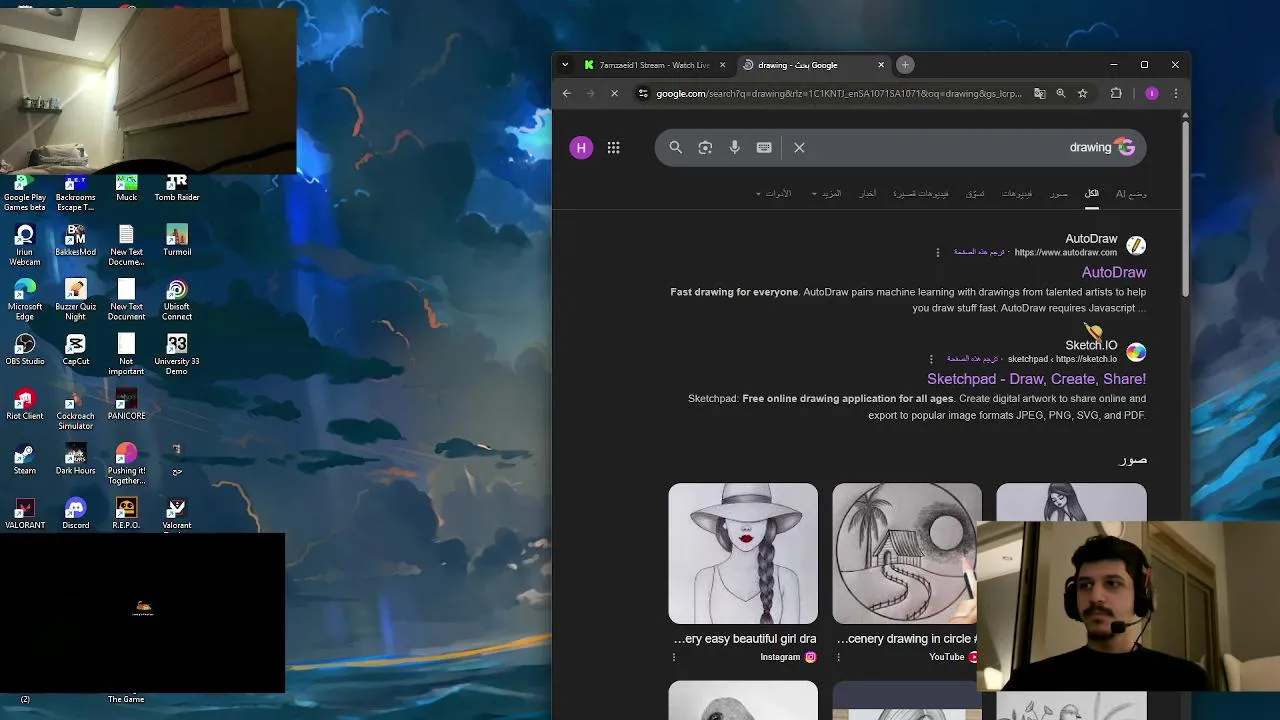Select PANICORE desktop icon

[x=126, y=405]
